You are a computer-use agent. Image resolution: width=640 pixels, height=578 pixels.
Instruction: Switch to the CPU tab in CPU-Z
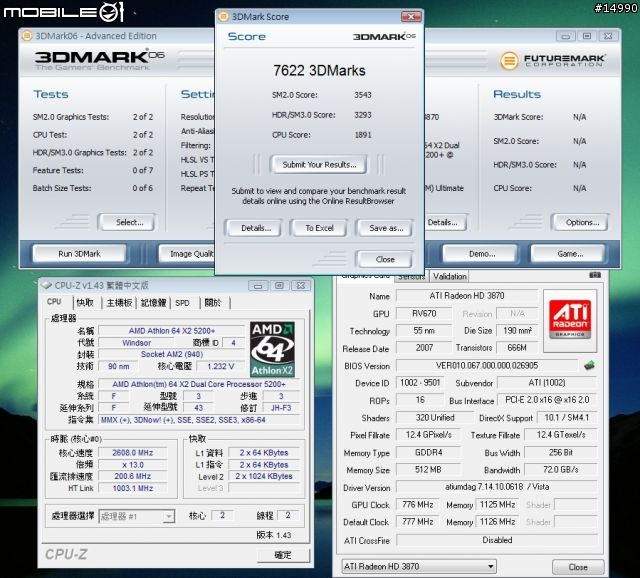[x=54, y=302]
